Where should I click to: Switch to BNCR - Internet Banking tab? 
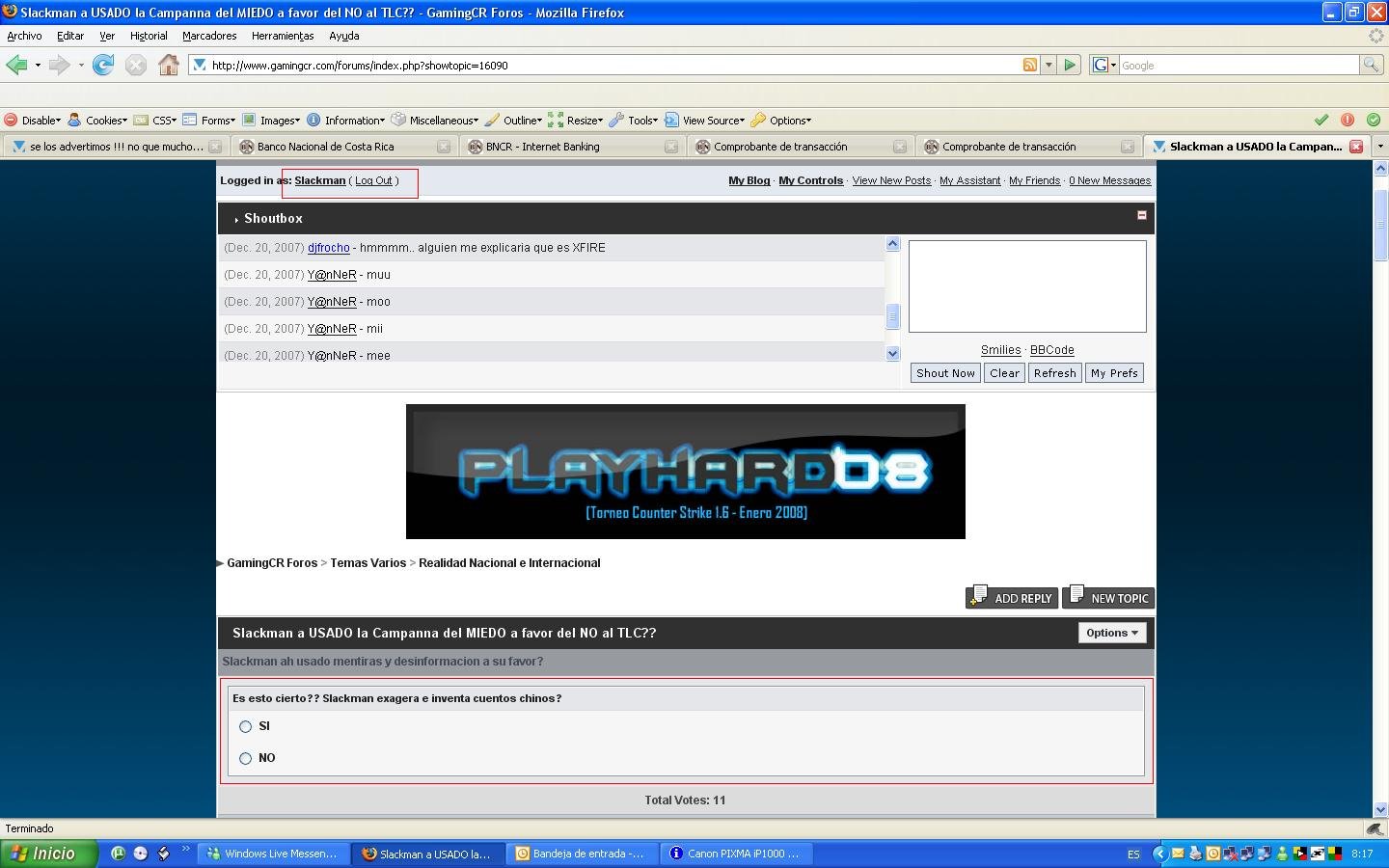[x=573, y=147]
